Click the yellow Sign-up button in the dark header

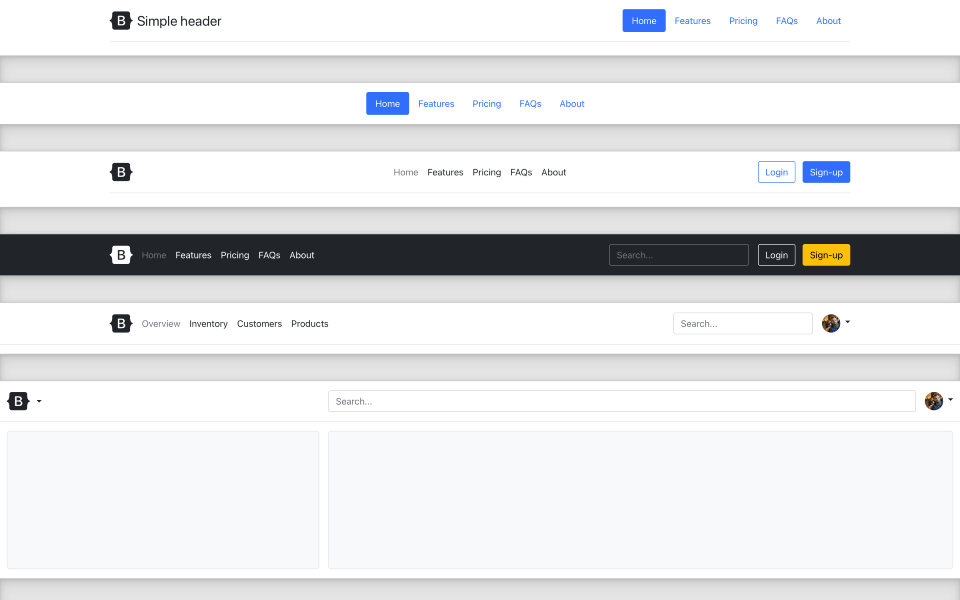pos(826,254)
